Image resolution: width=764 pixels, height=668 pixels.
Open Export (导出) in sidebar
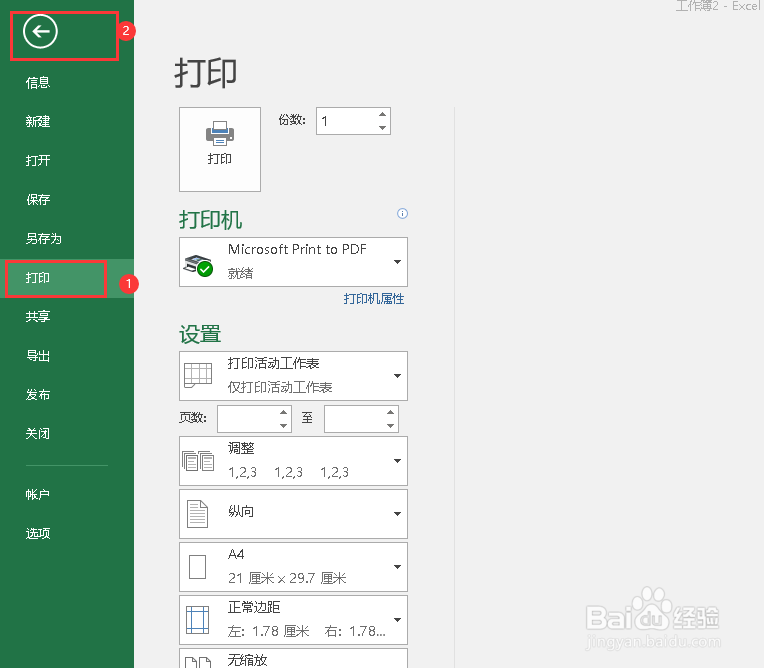coord(38,356)
